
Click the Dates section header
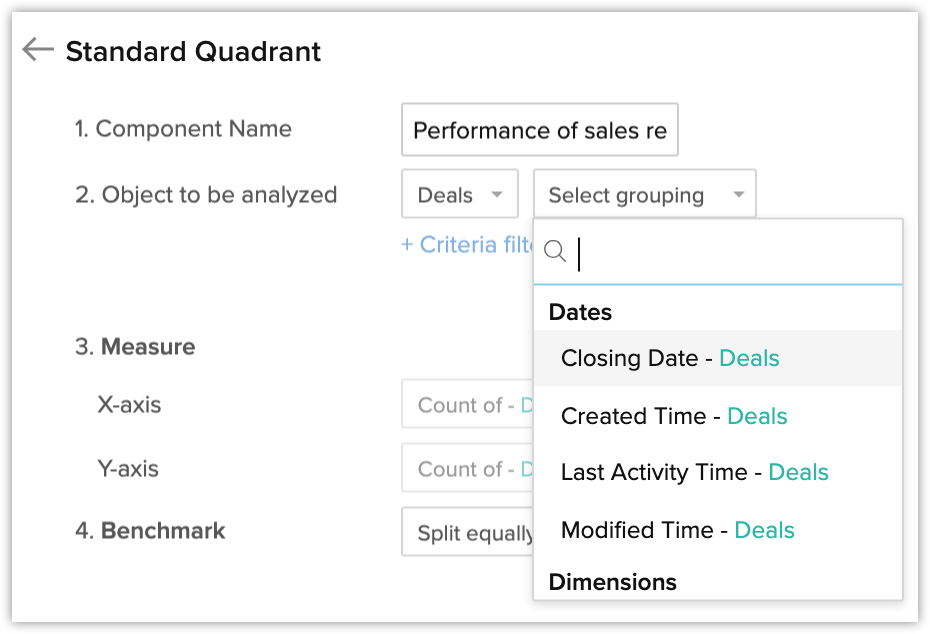[x=580, y=312]
